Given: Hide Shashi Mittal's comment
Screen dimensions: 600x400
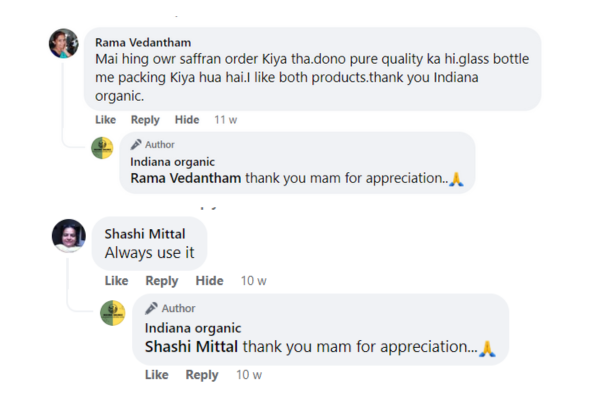Looking at the screenshot, I should click(209, 281).
